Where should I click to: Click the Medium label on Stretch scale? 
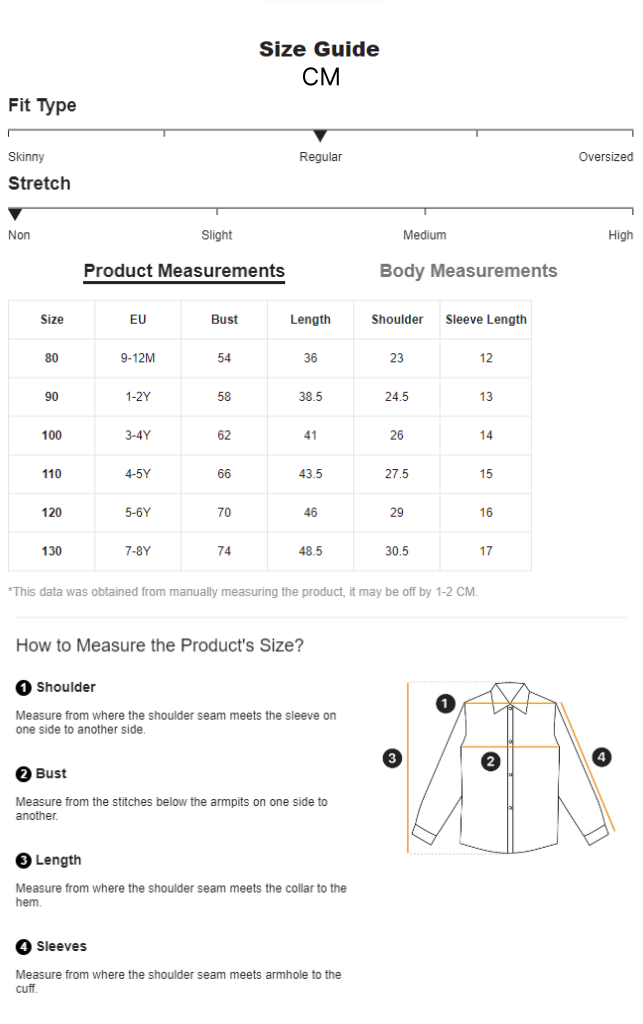point(424,235)
